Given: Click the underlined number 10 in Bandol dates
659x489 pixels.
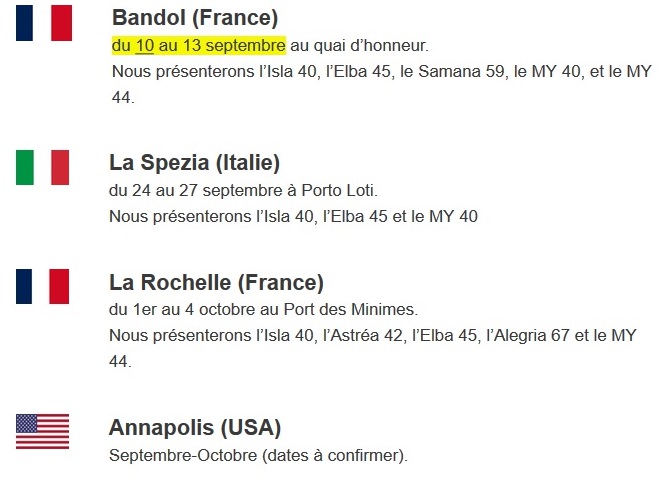Looking at the screenshot, I should 145,45.
